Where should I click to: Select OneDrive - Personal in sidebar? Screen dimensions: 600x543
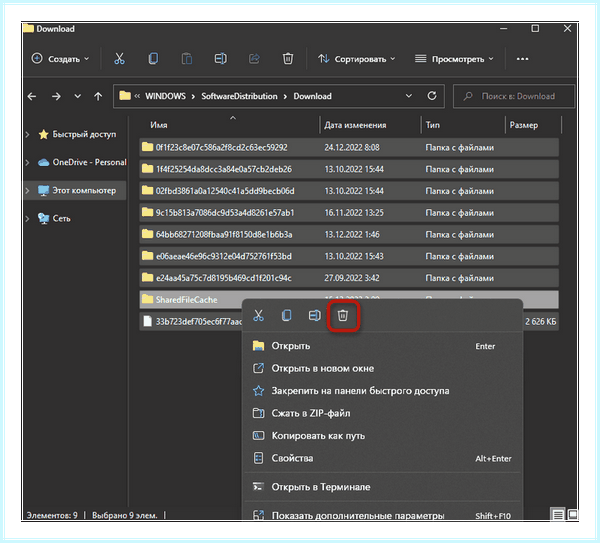[x=90, y=162]
